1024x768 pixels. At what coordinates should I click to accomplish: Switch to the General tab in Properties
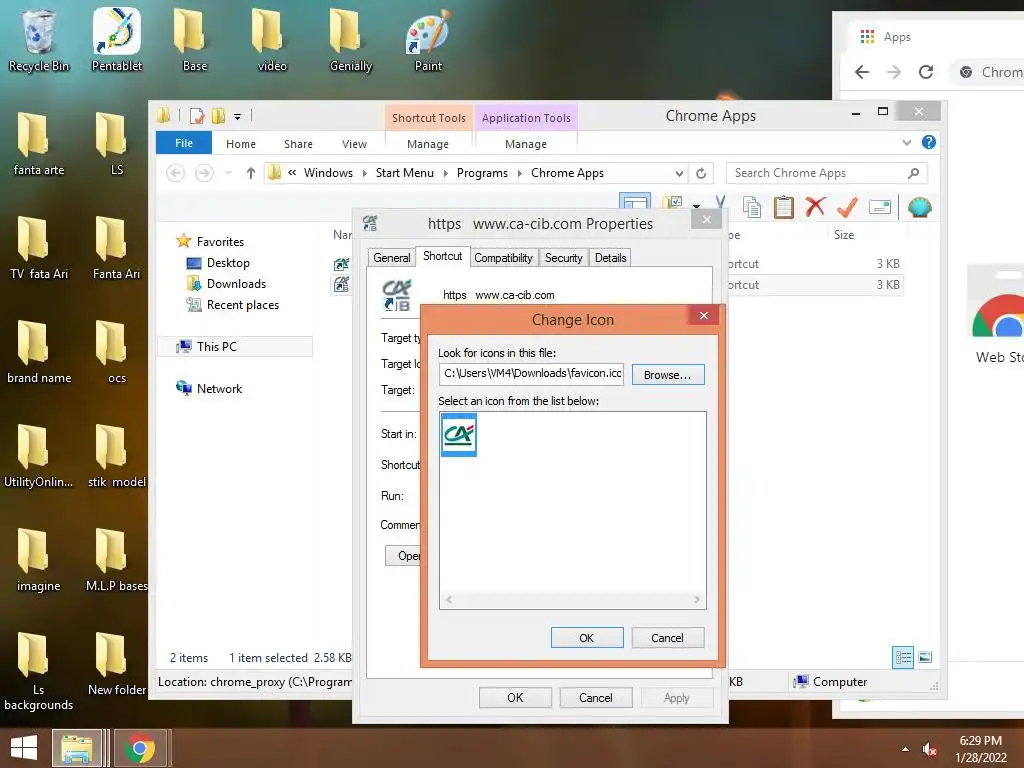[x=392, y=258]
